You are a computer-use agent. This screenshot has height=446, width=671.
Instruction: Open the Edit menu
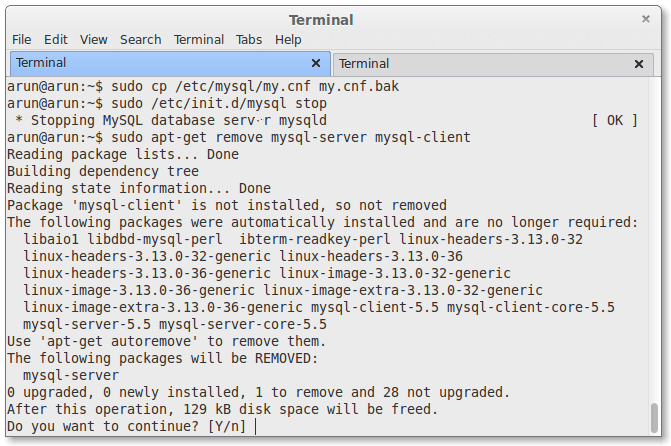tap(56, 40)
